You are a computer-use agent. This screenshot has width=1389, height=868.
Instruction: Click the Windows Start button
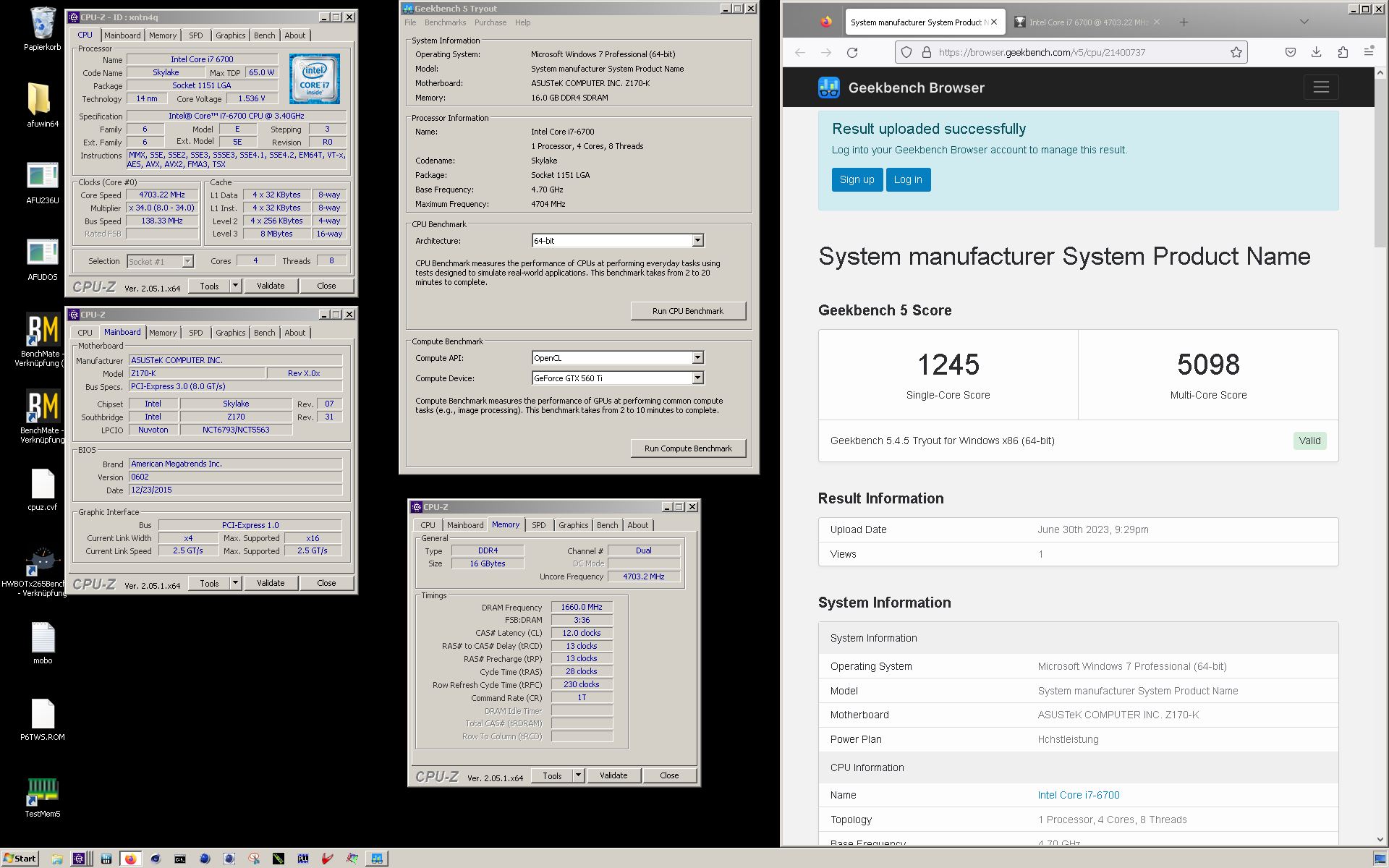[x=20, y=859]
